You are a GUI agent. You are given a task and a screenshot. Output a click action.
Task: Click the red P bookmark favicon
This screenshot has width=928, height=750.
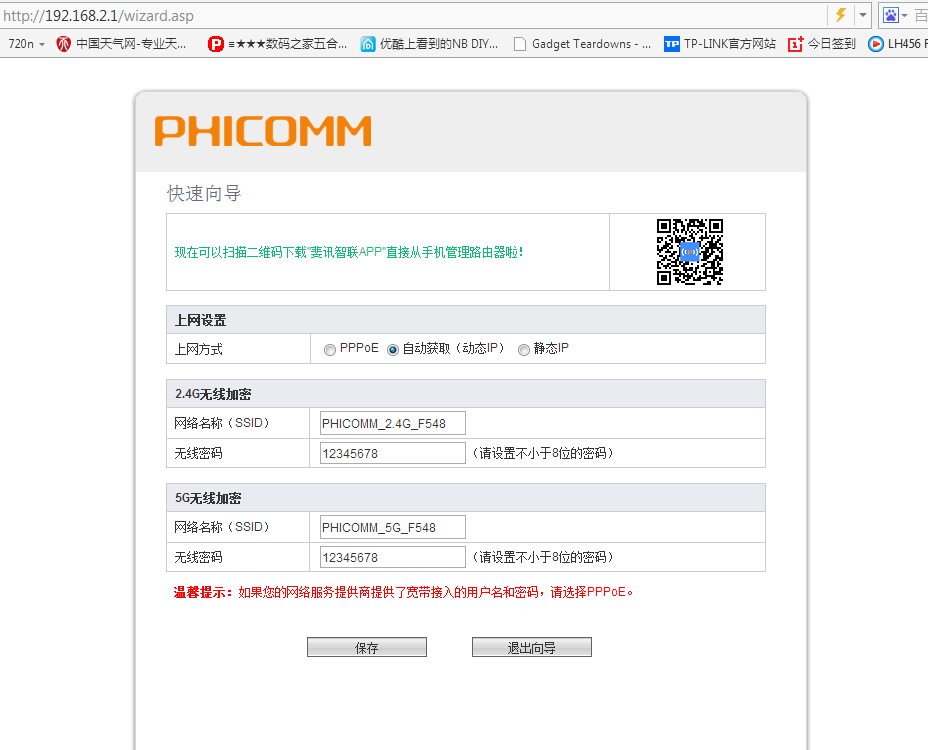[216, 44]
